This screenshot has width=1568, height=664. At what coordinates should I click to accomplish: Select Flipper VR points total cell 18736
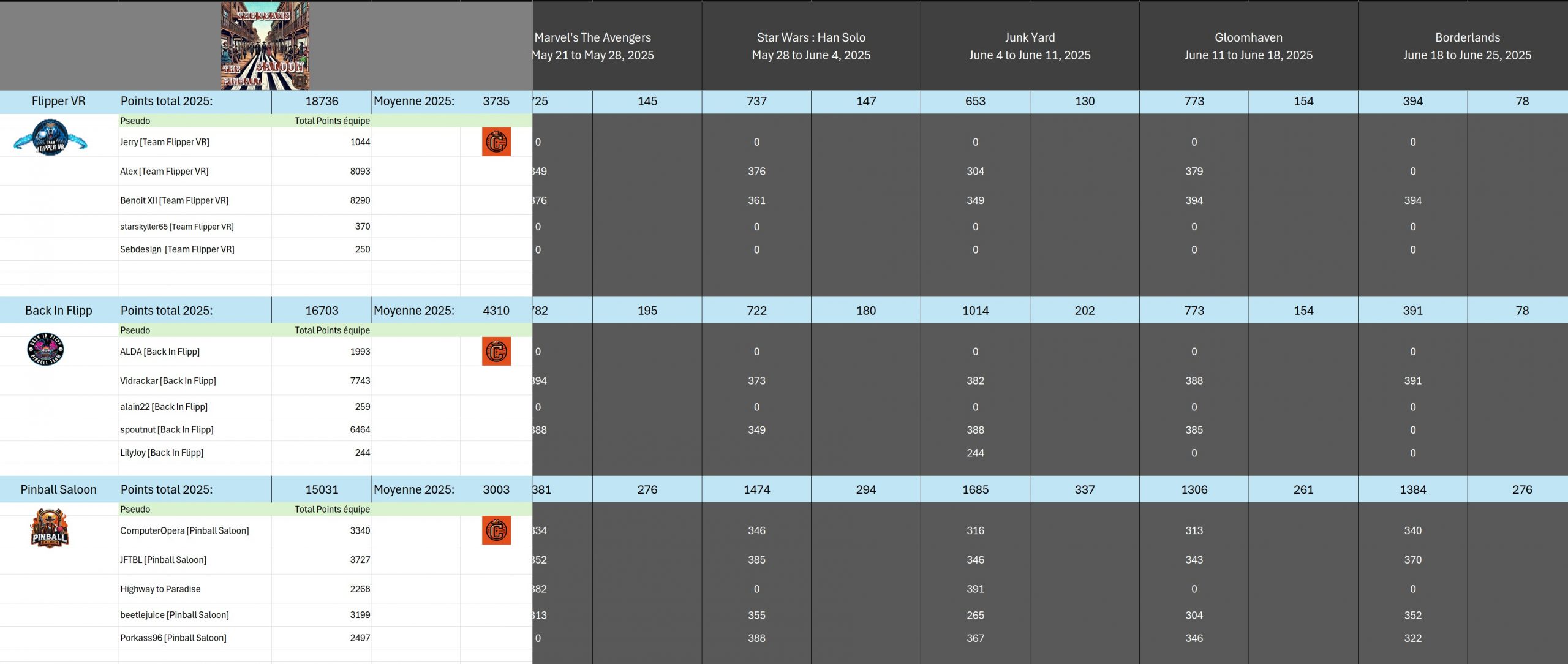322,102
